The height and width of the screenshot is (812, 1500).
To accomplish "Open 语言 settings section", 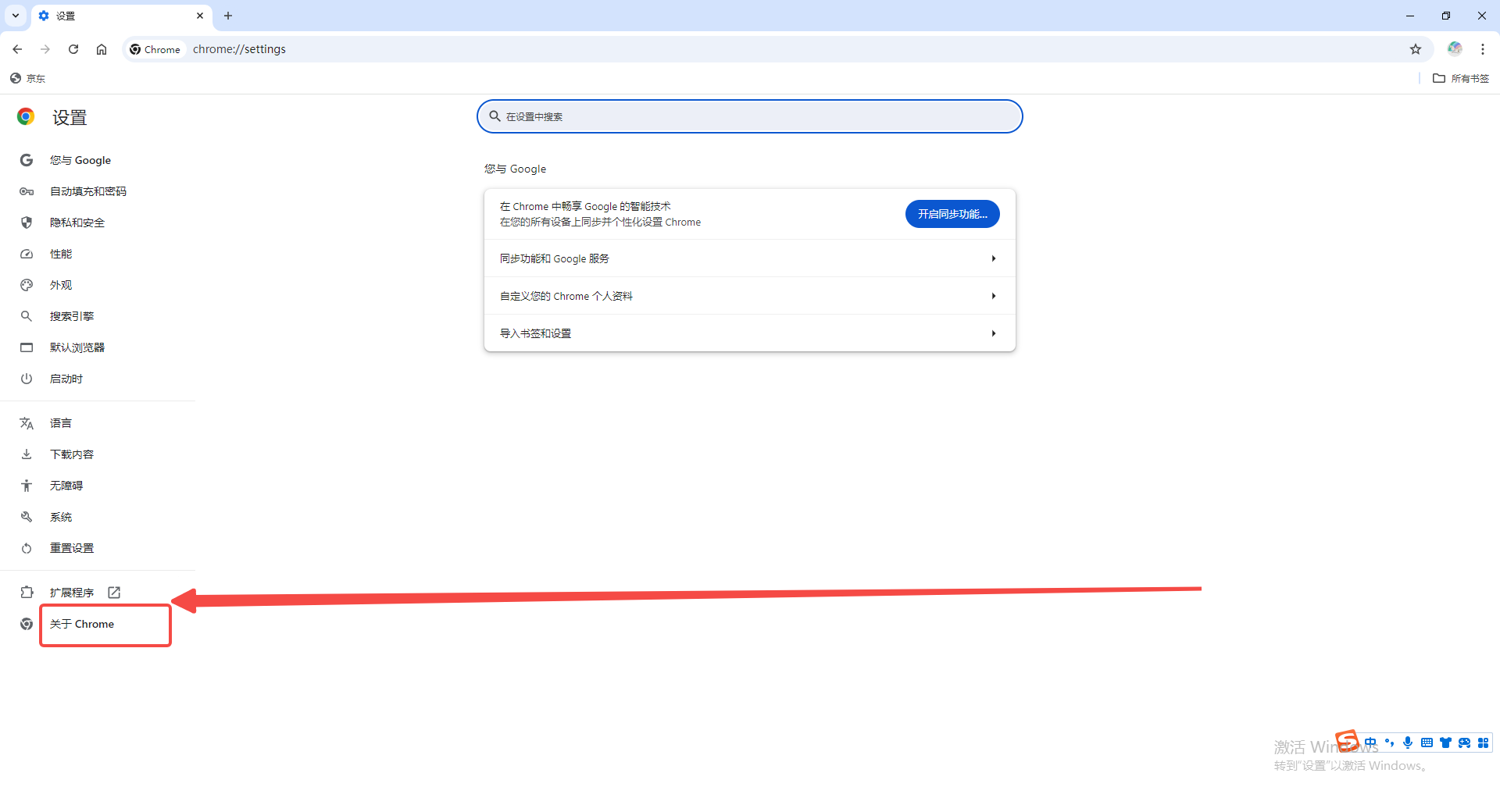I will tap(61, 423).
